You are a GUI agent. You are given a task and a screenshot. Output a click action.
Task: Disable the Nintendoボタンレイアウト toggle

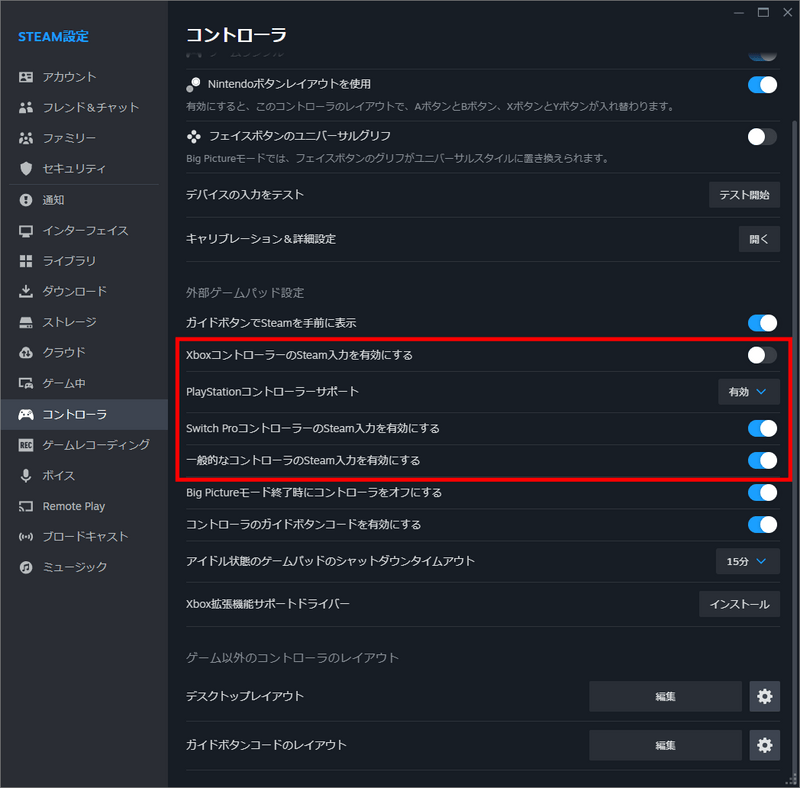(762, 85)
